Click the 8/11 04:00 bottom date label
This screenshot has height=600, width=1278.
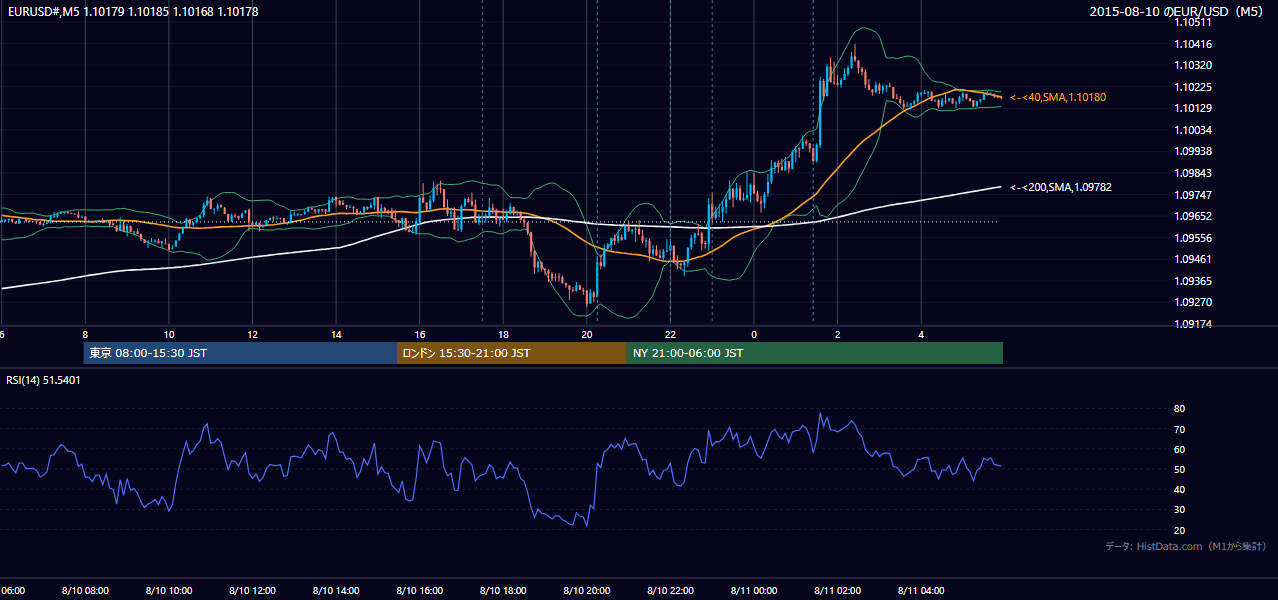(921, 591)
